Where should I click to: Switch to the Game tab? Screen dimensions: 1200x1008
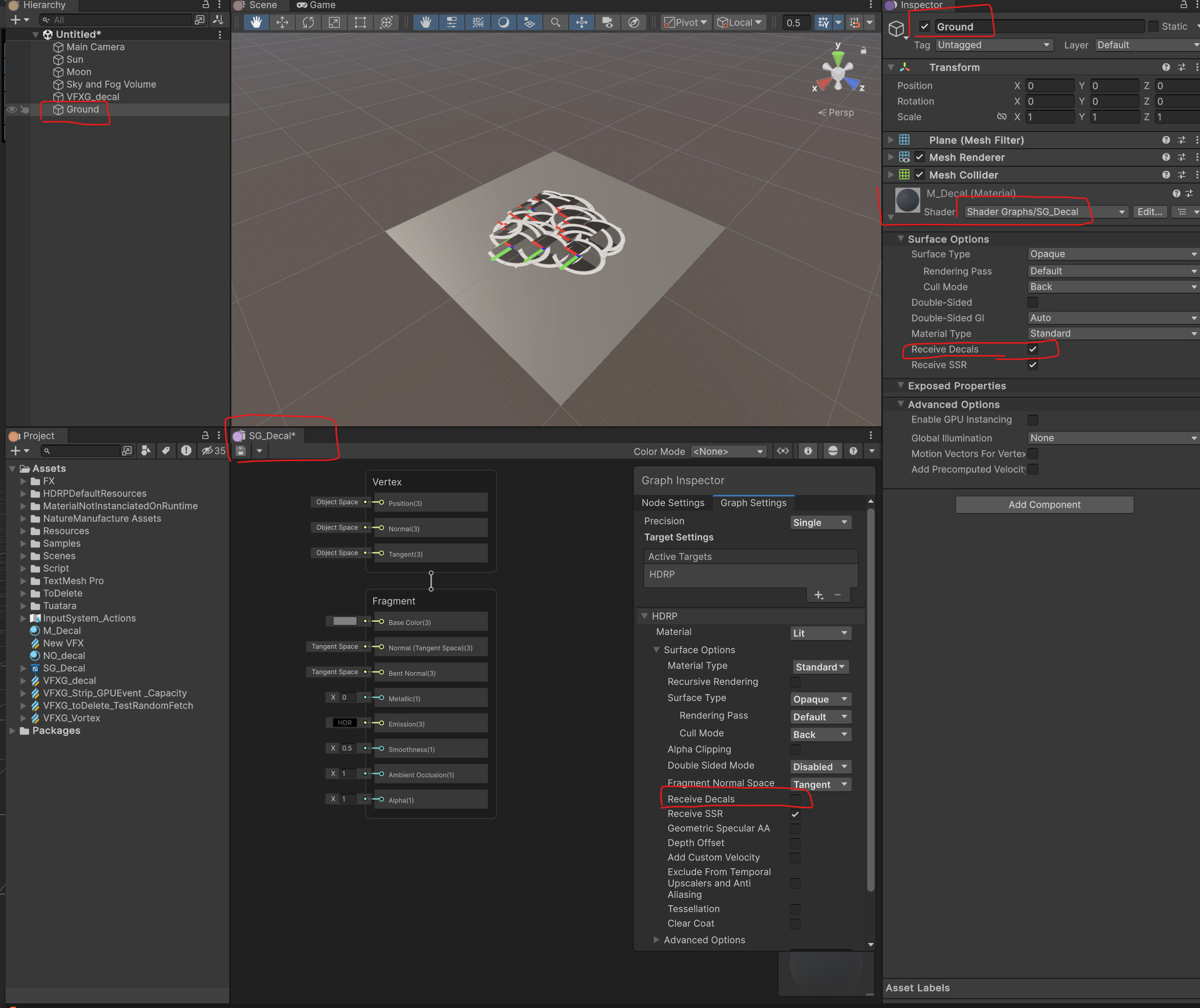click(315, 5)
